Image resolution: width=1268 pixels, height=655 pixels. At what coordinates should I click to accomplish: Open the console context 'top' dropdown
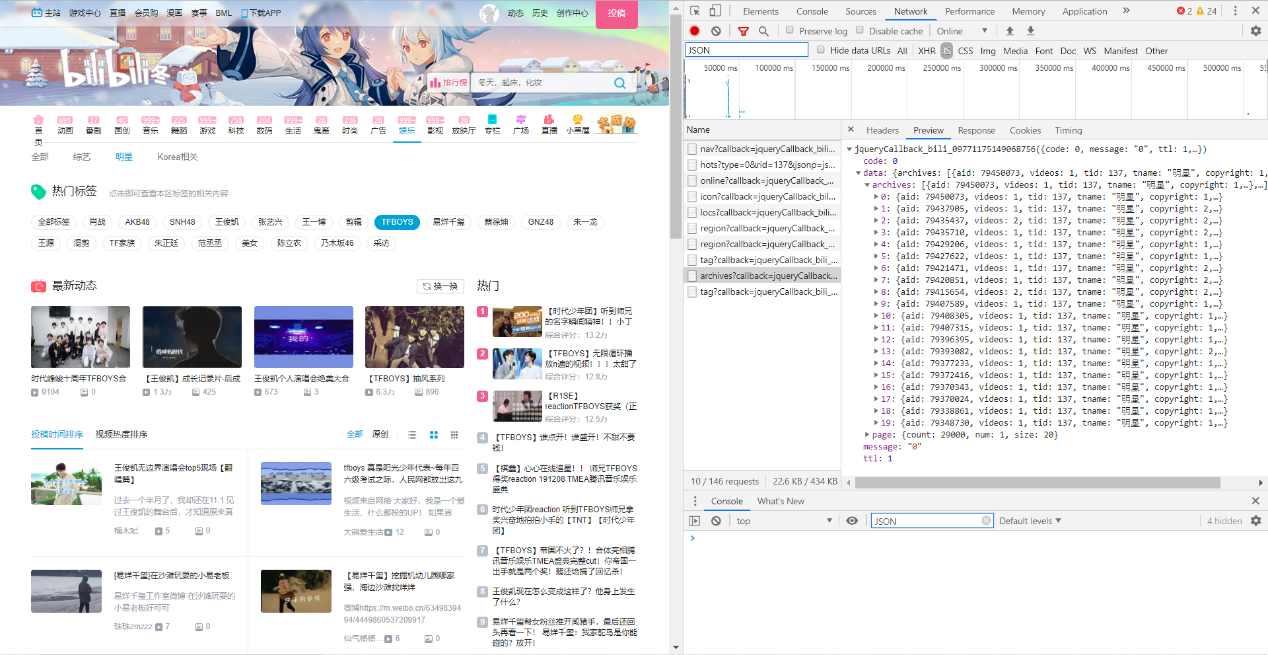point(784,521)
